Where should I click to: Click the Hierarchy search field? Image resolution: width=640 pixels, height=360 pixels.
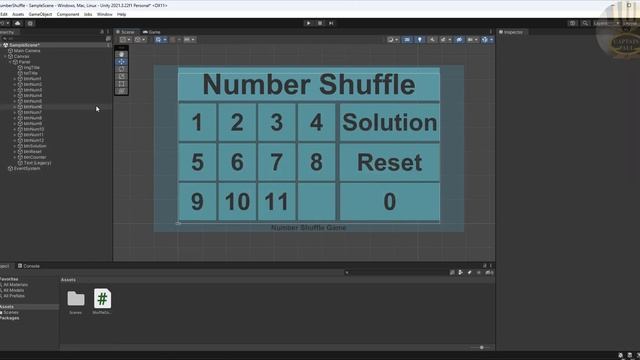click(53, 38)
